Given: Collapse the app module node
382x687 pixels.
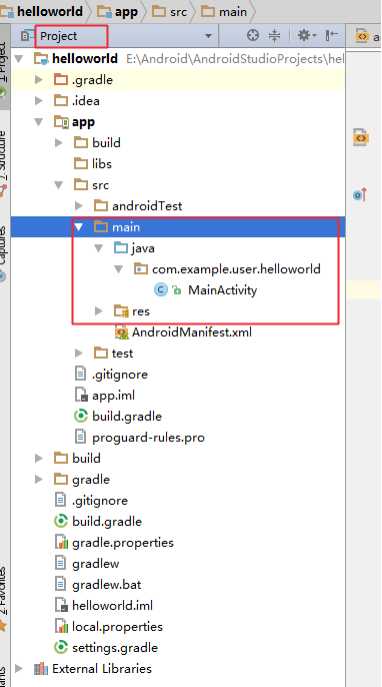Looking at the screenshot, I should pyautogui.click(x=39, y=122).
